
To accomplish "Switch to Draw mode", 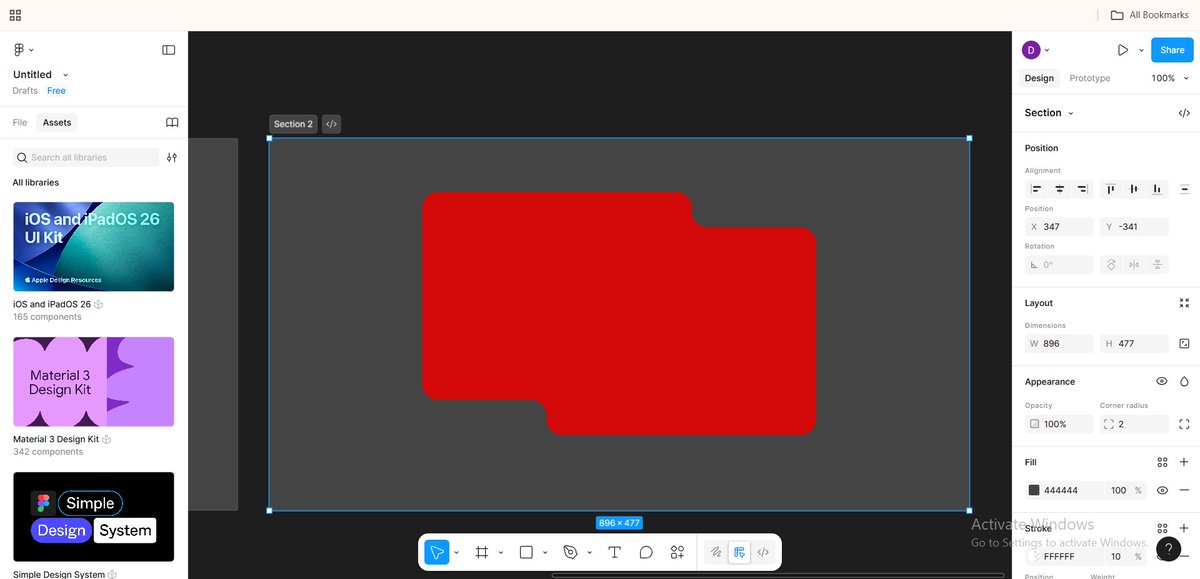I will (x=716, y=552).
